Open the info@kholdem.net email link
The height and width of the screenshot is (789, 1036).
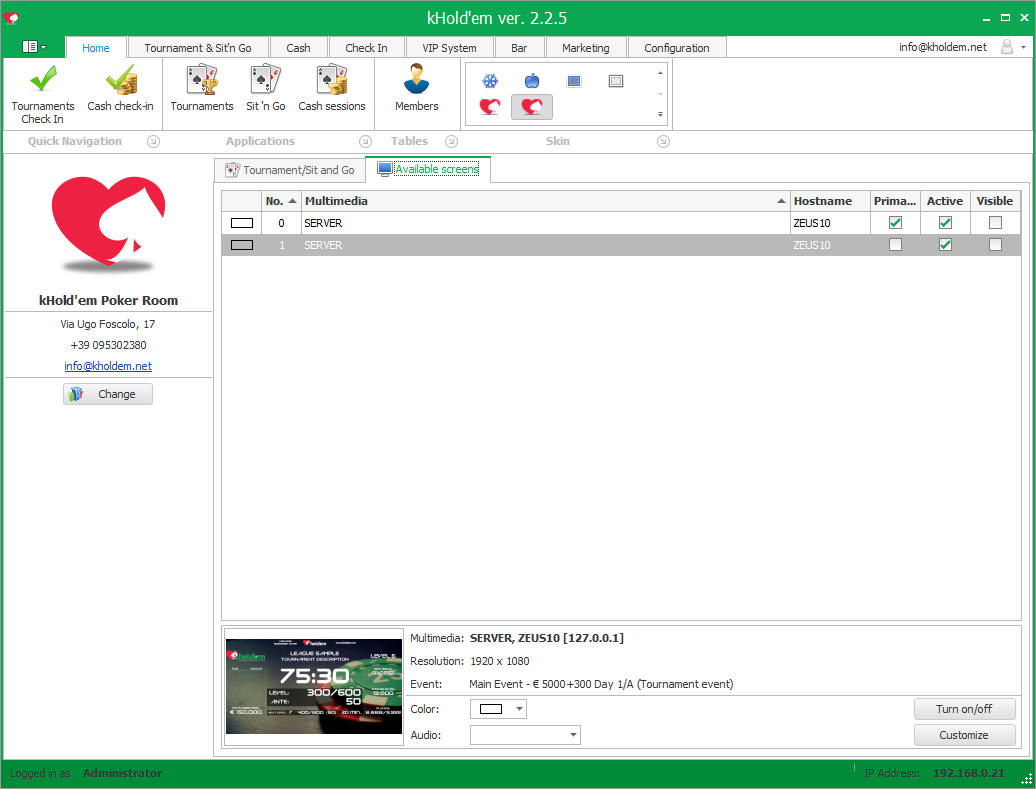click(x=108, y=366)
